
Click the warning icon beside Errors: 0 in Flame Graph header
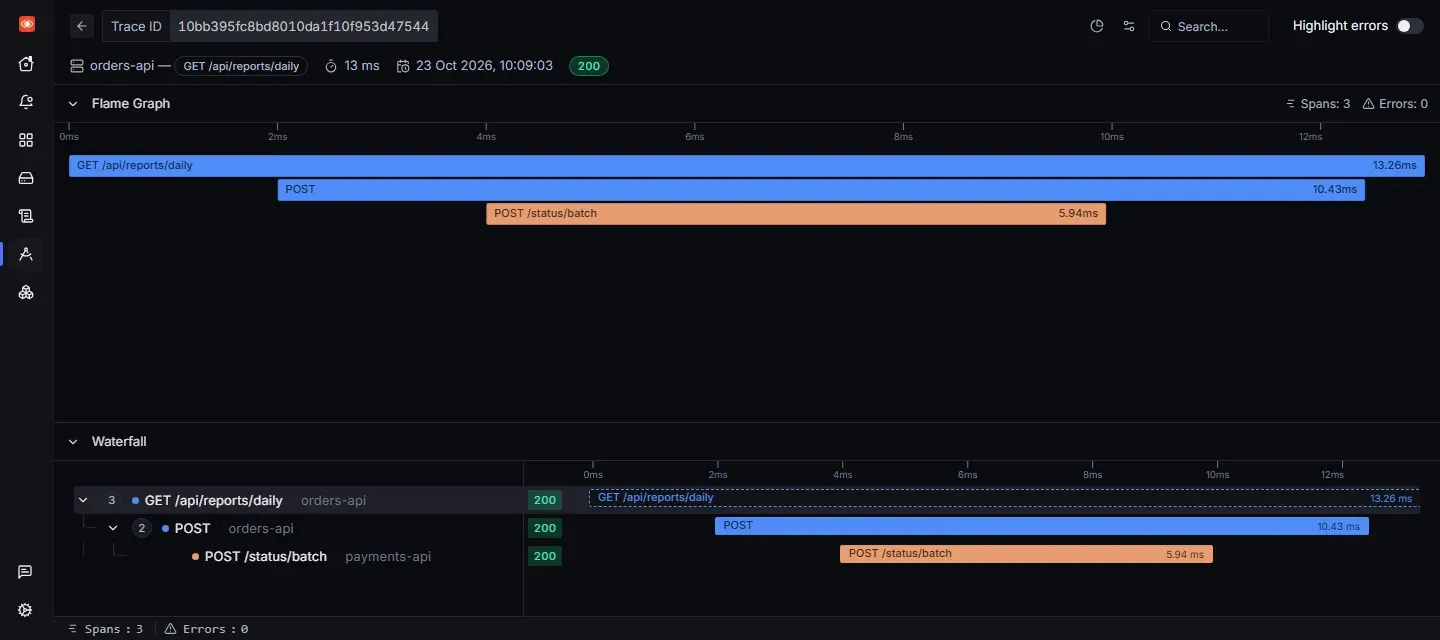(x=1369, y=104)
